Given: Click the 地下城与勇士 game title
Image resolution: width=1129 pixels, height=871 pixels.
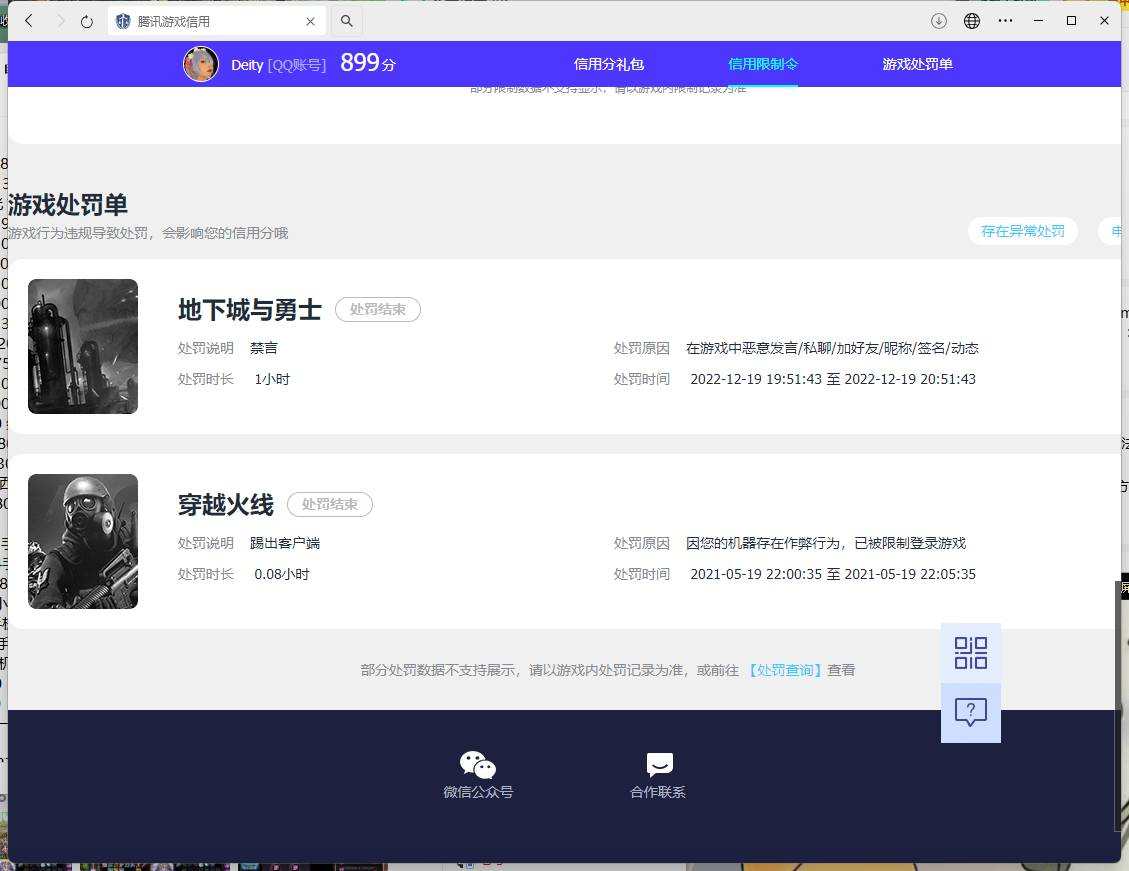Looking at the screenshot, I should [249, 310].
